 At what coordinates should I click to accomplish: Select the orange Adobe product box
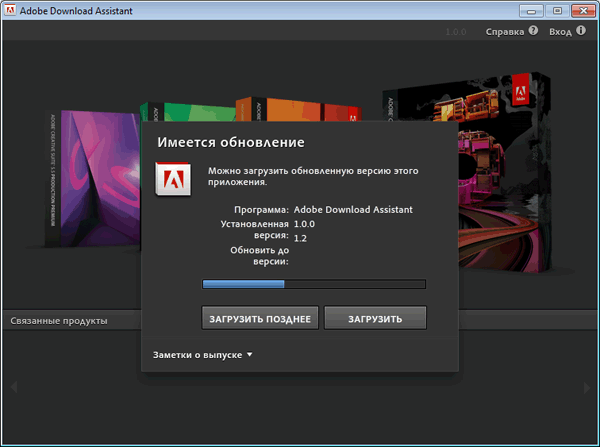[298, 109]
